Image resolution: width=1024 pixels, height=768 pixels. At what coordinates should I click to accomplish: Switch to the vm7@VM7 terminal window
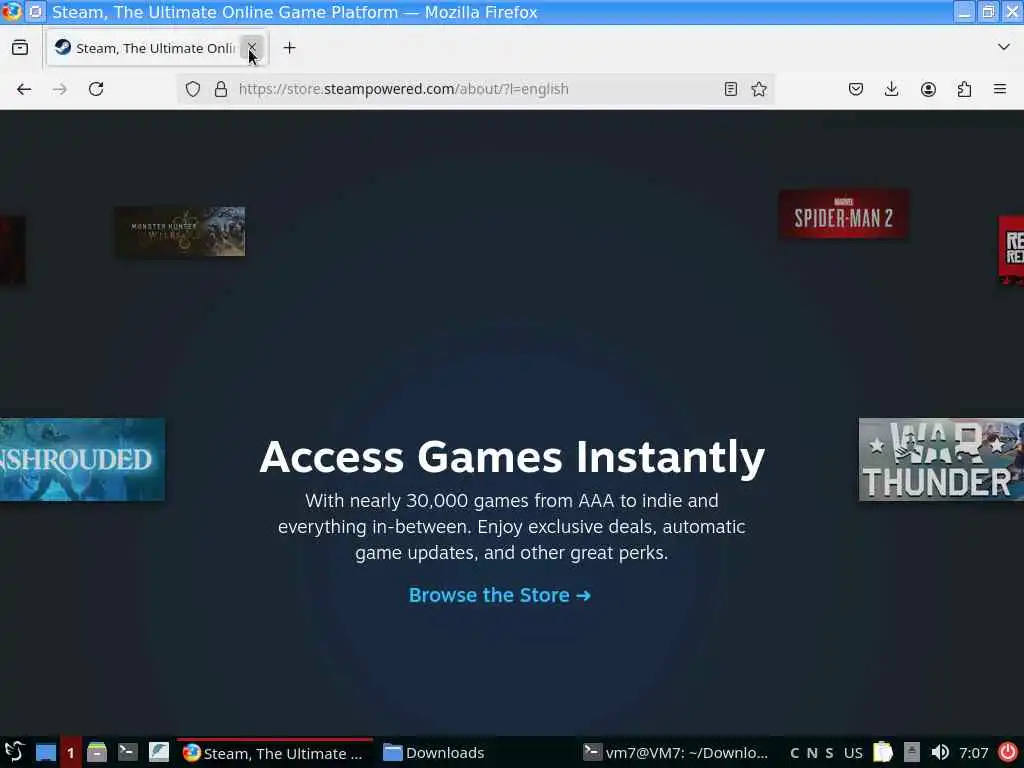pyautogui.click(x=676, y=753)
